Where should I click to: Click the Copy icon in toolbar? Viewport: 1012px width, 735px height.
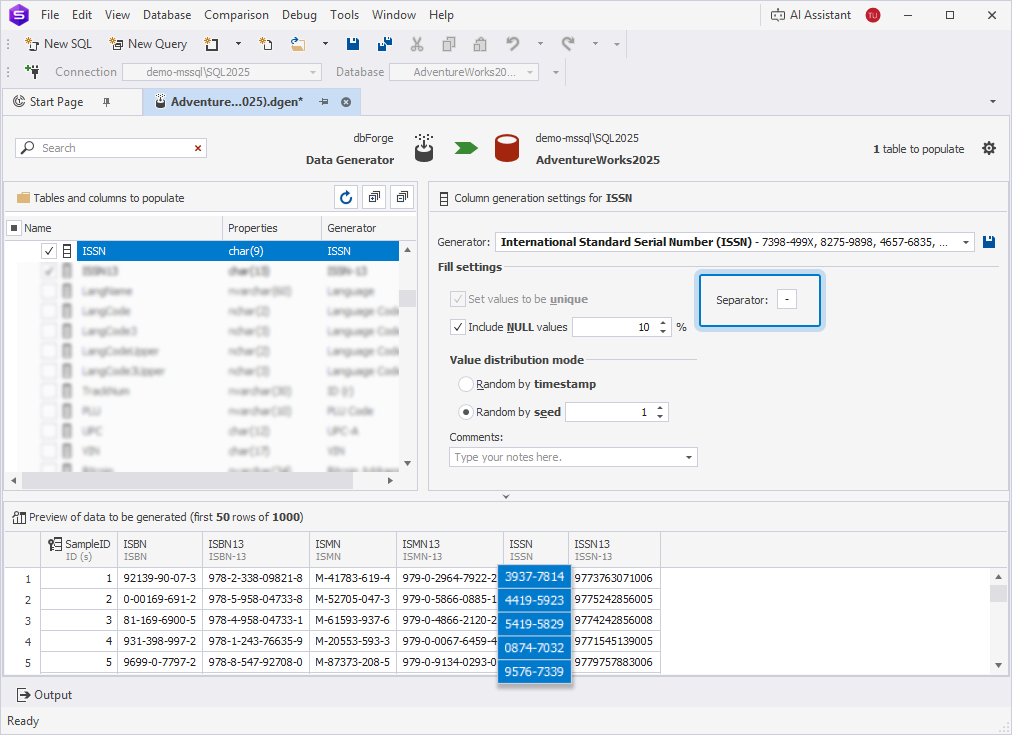click(x=449, y=44)
